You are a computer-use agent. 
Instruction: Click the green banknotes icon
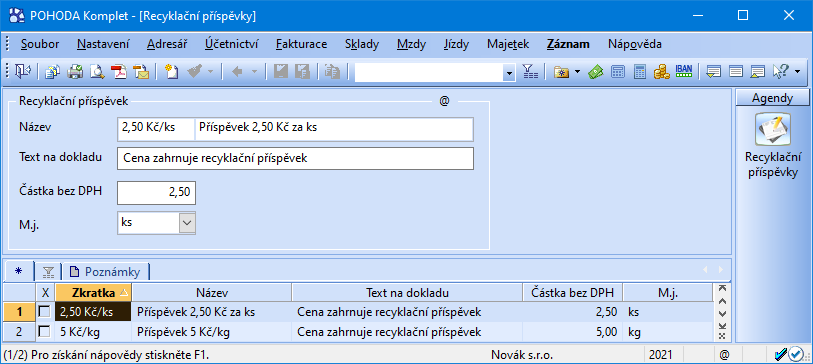pos(596,72)
